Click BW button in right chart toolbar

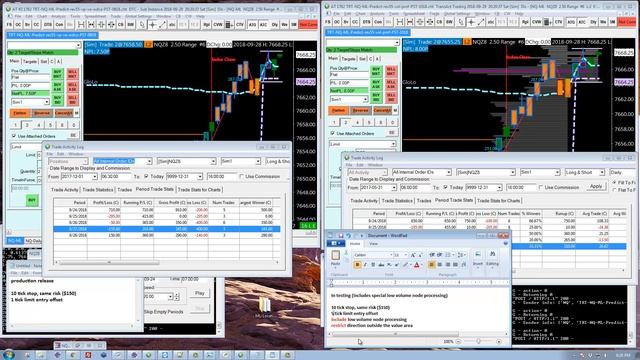pyautogui.click(x=449, y=22)
